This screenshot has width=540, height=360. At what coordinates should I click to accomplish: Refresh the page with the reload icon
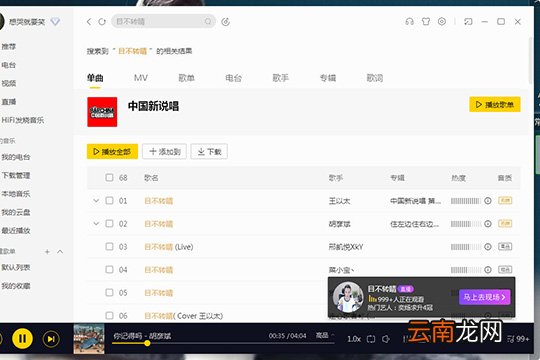102,22
